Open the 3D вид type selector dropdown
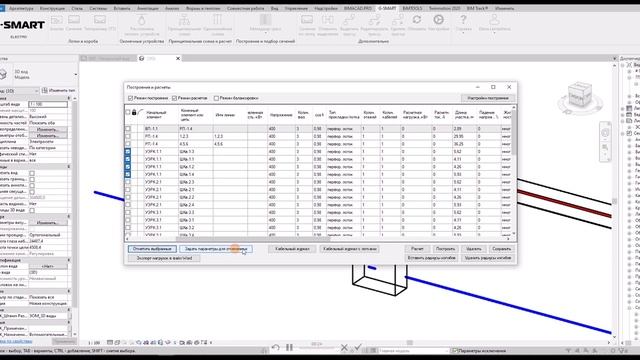This screenshot has width=640, height=360. point(76,74)
